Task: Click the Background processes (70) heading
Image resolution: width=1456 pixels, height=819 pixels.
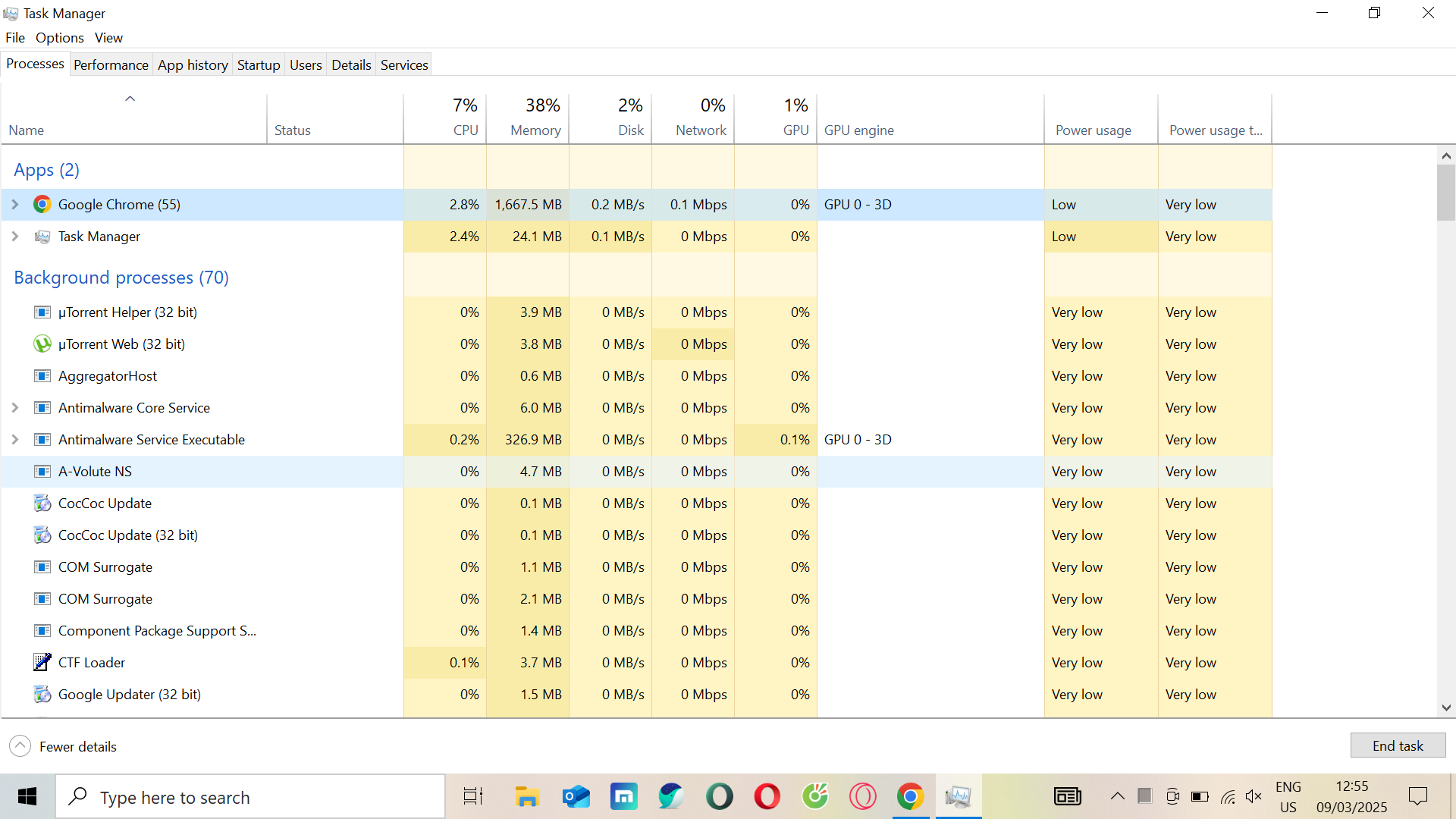Action: [121, 278]
